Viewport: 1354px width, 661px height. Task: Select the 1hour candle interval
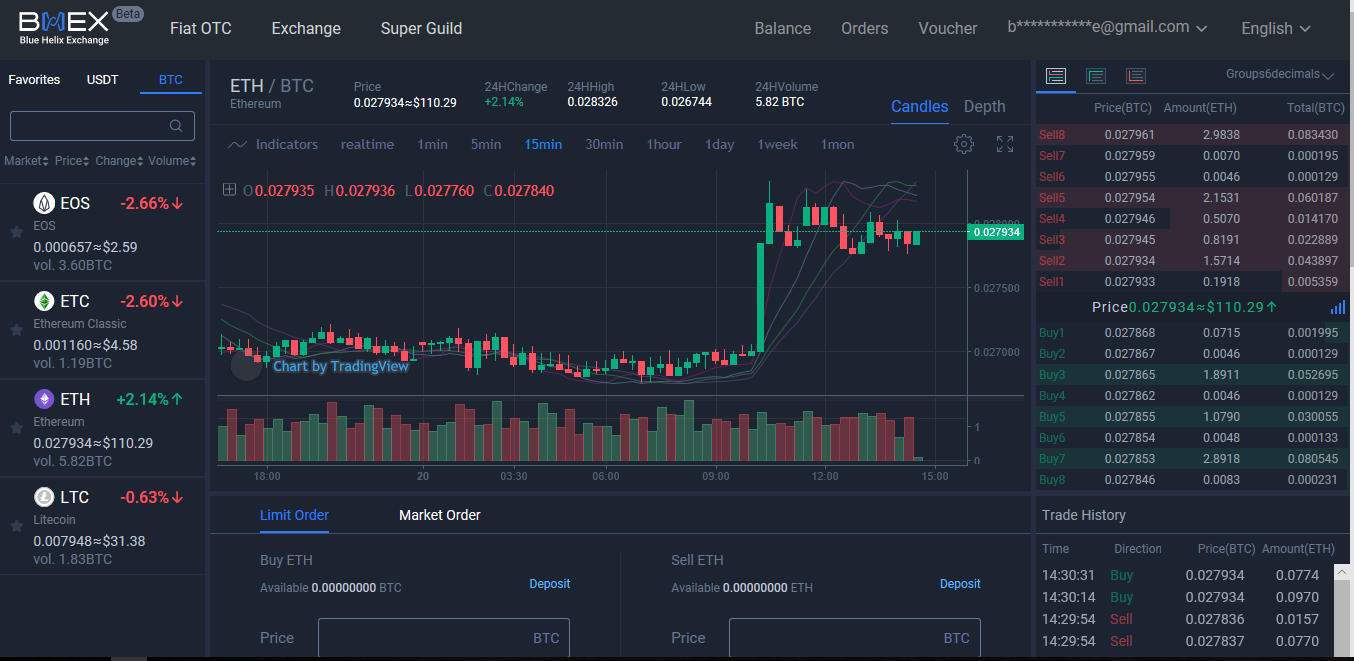click(x=663, y=144)
